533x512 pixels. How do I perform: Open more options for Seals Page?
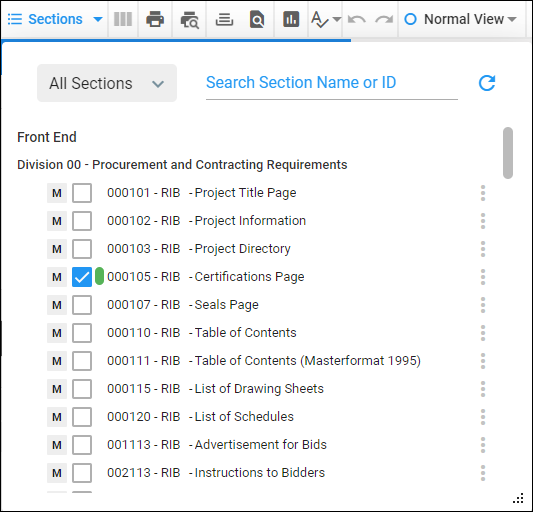pyautogui.click(x=483, y=305)
